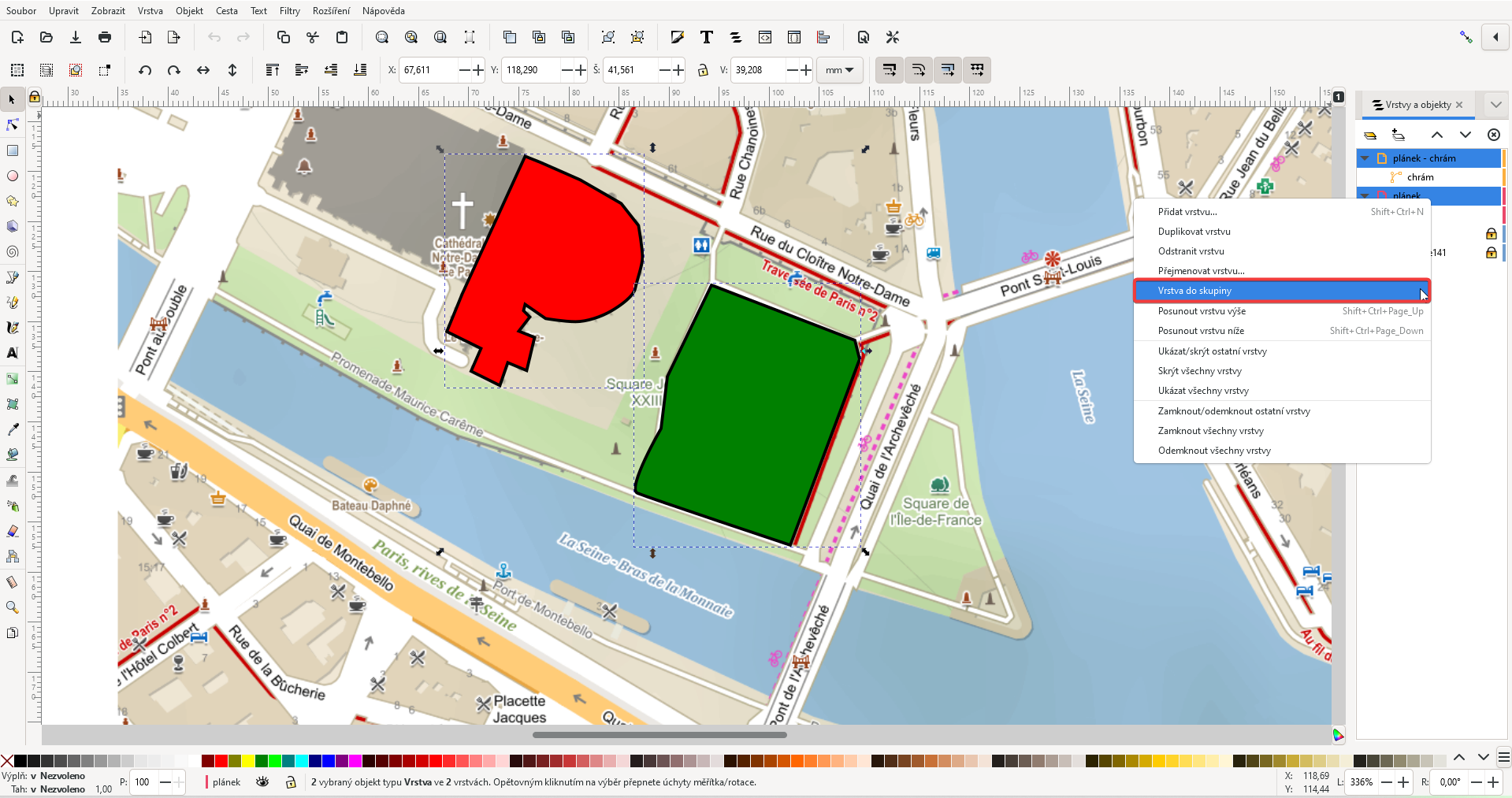Open the Layers panel options chevron
The height and width of the screenshot is (798, 1512).
[x=1495, y=104]
